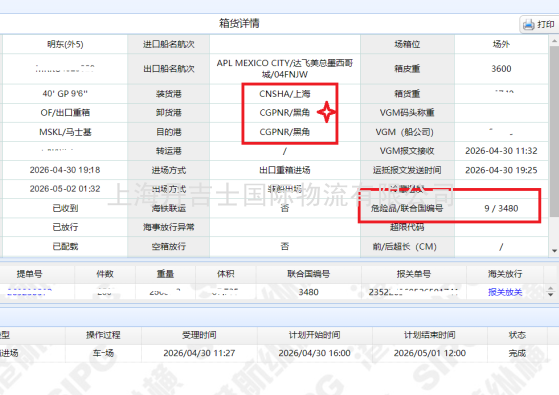The width and height of the screenshot is (559, 395).
Task: Click the details panel scrollbar down arrow
Action: click(x=554, y=251)
